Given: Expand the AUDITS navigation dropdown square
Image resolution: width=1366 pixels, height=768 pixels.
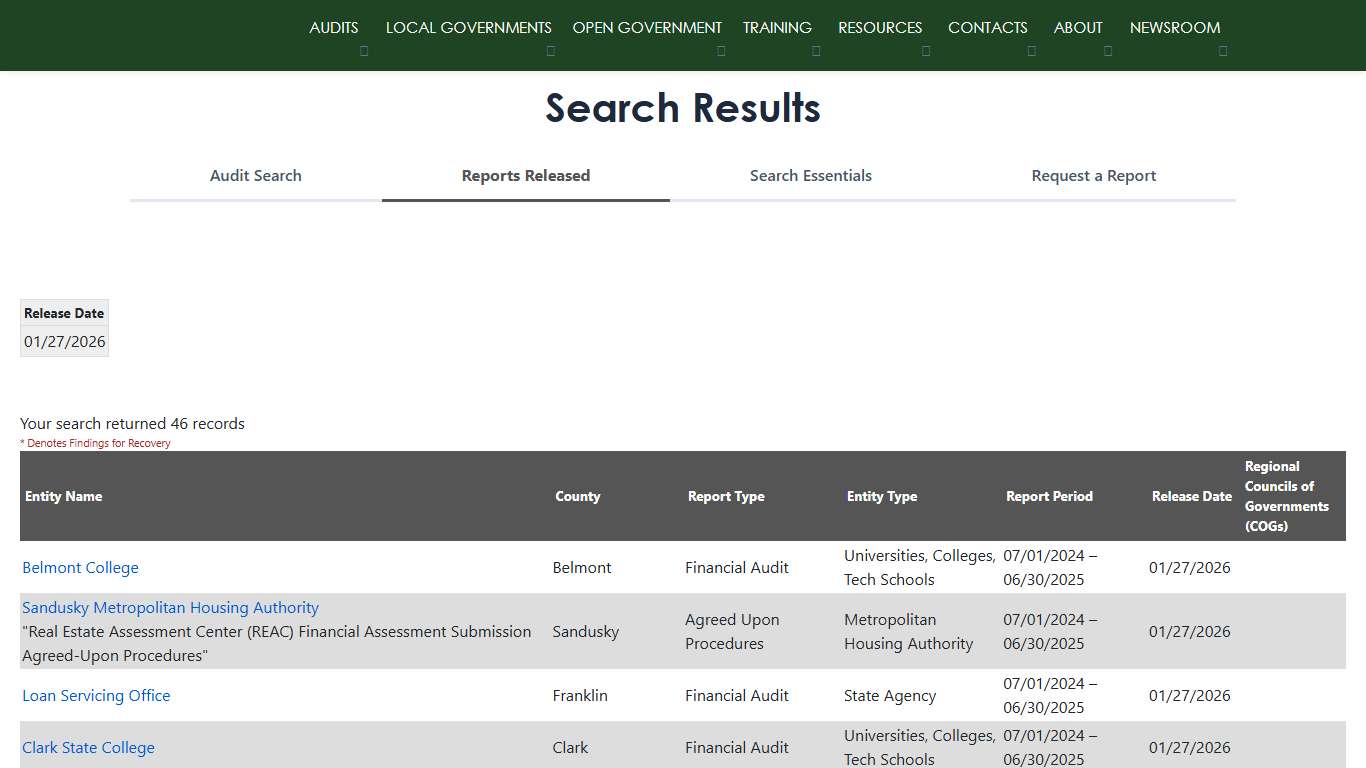Looking at the screenshot, I should (x=364, y=50).
